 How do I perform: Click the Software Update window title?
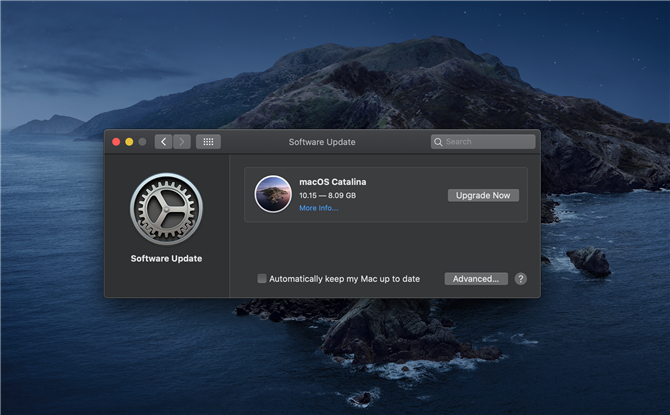pyautogui.click(x=322, y=142)
